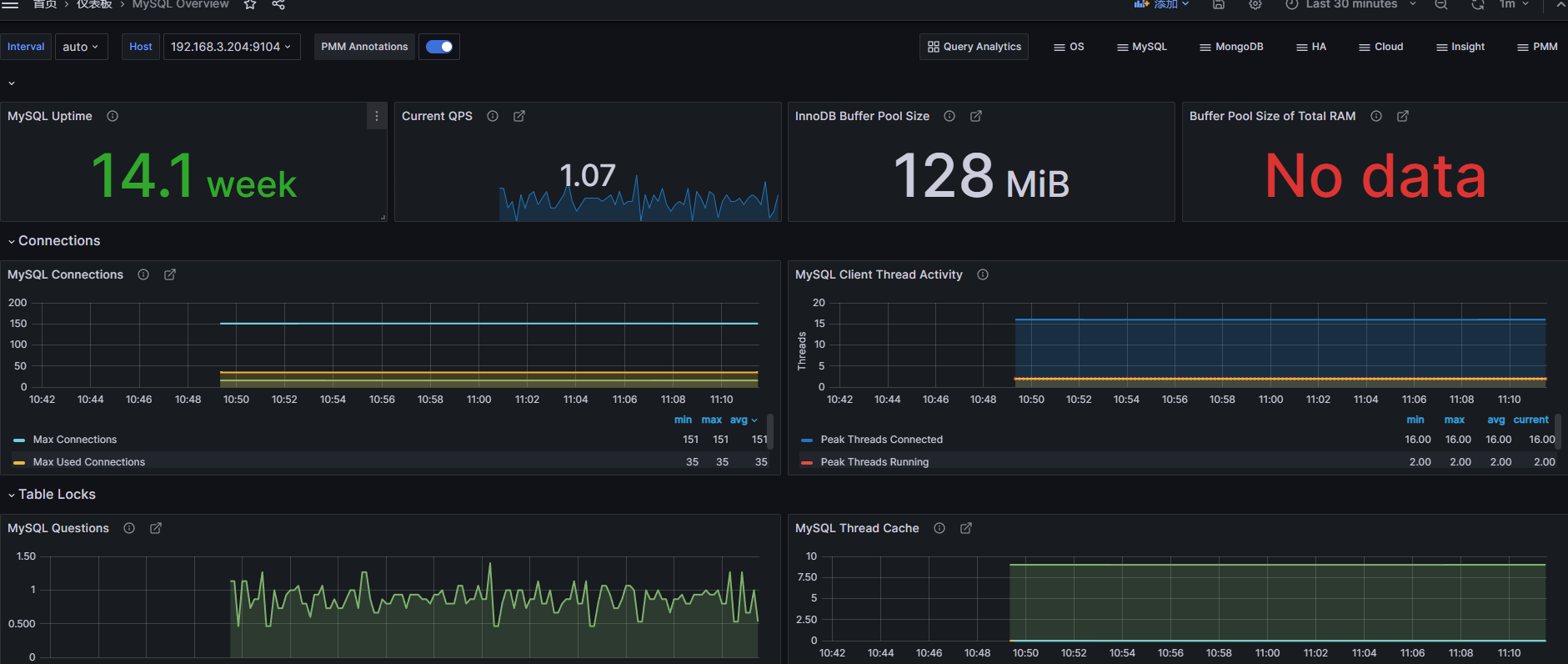Click Peak Threads Running red swatch
Image resolution: width=1568 pixels, height=664 pixels.
pyautogui.click(x=807, y=462)
